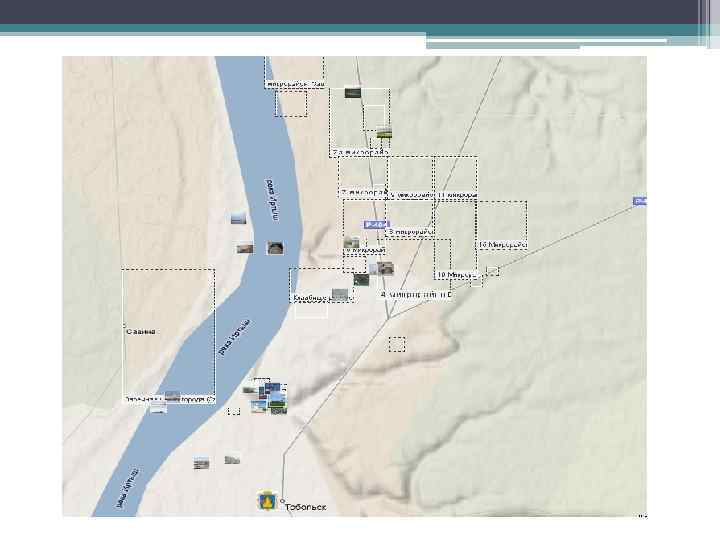Image resolution: width=720 pixels, height=540 pixels.
Task: Click the P-404 road shield marker
Action: pyautogui.click(x=376, y=225)
